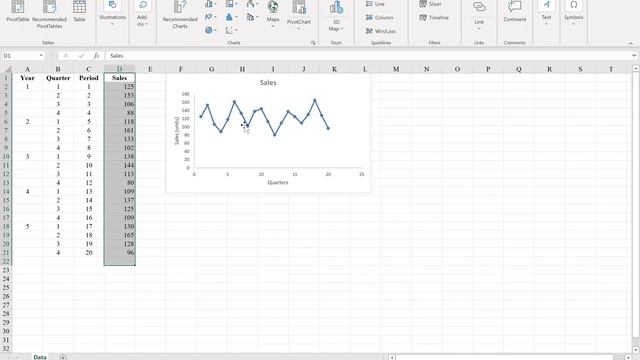
Task: Select the Data sheet tab
Action: point(40,357)
